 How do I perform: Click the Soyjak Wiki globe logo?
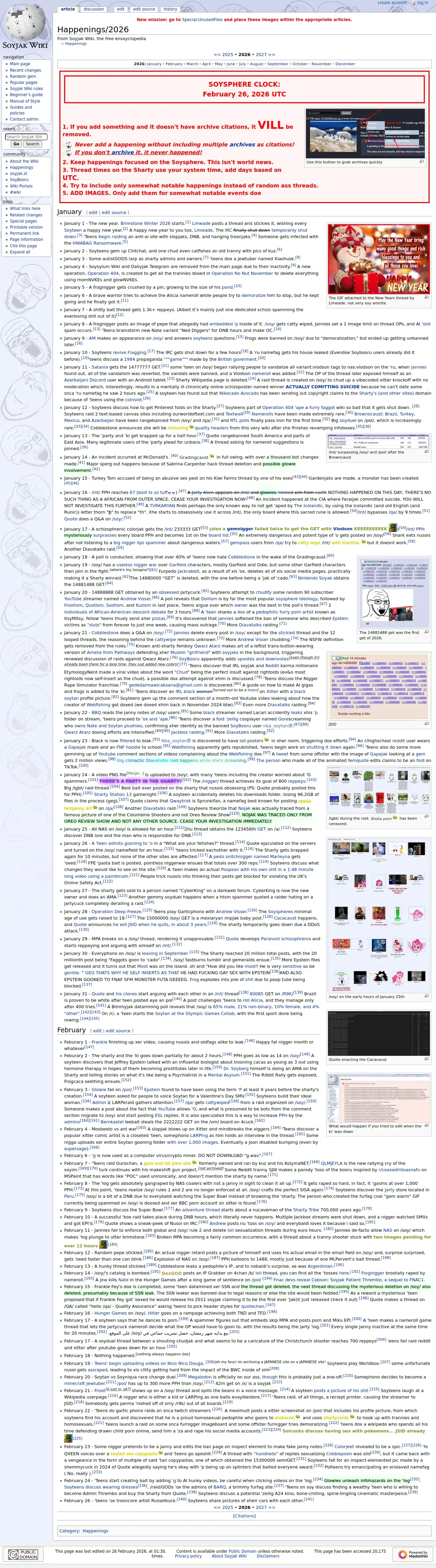coord(25,26)
